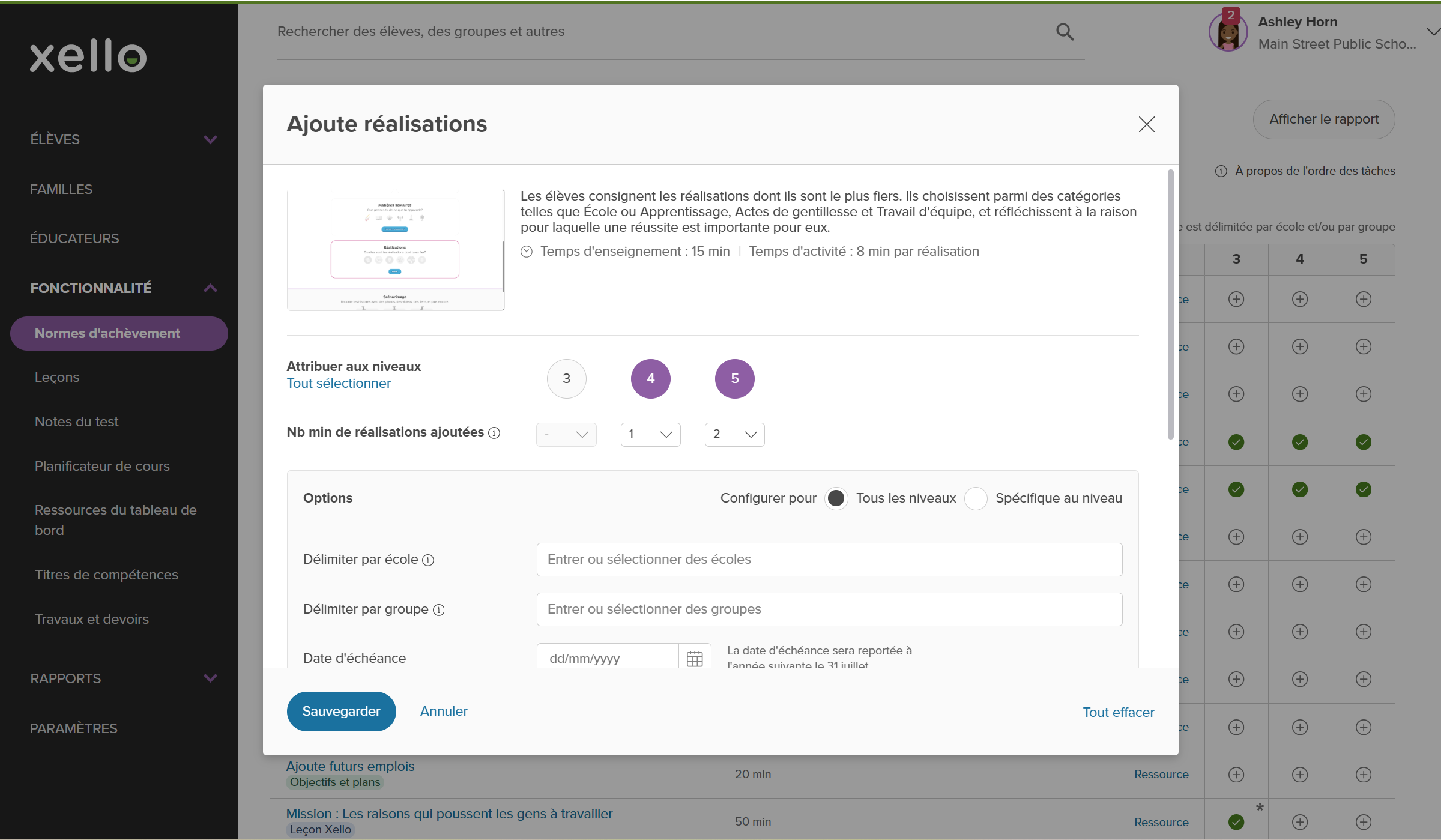This screenshot has width=1441, height=840.
Task: Click info icon beside Délimiter par groupe
Action: pyautogui.click(x=439, y=610)
